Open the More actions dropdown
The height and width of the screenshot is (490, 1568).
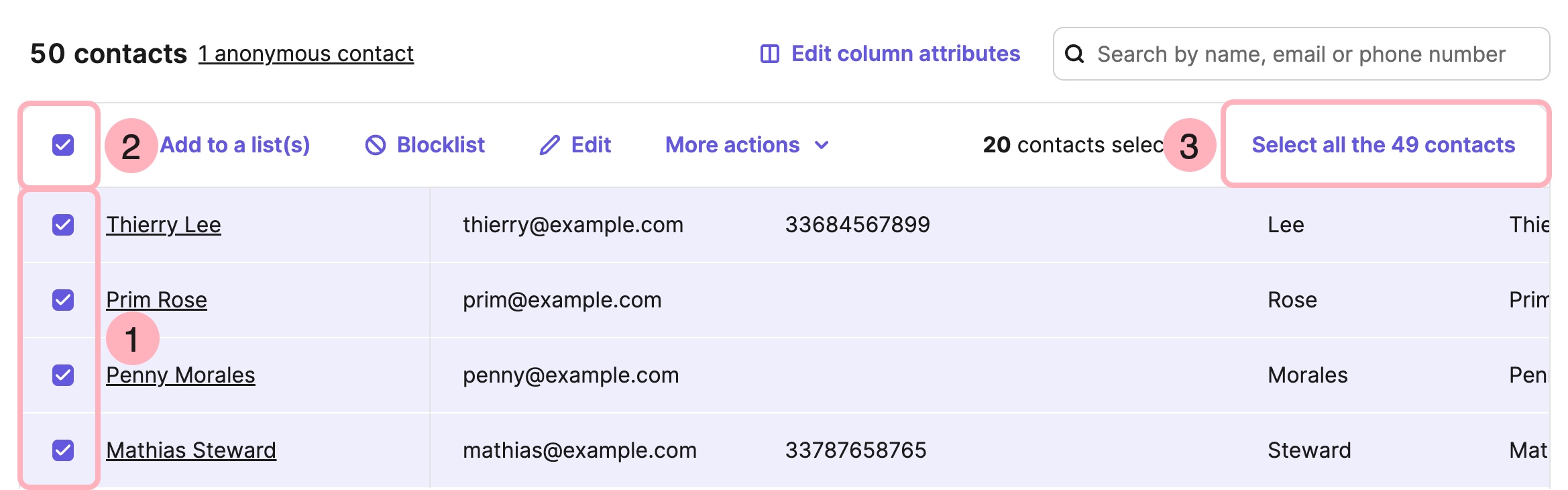tap(732, 144)
